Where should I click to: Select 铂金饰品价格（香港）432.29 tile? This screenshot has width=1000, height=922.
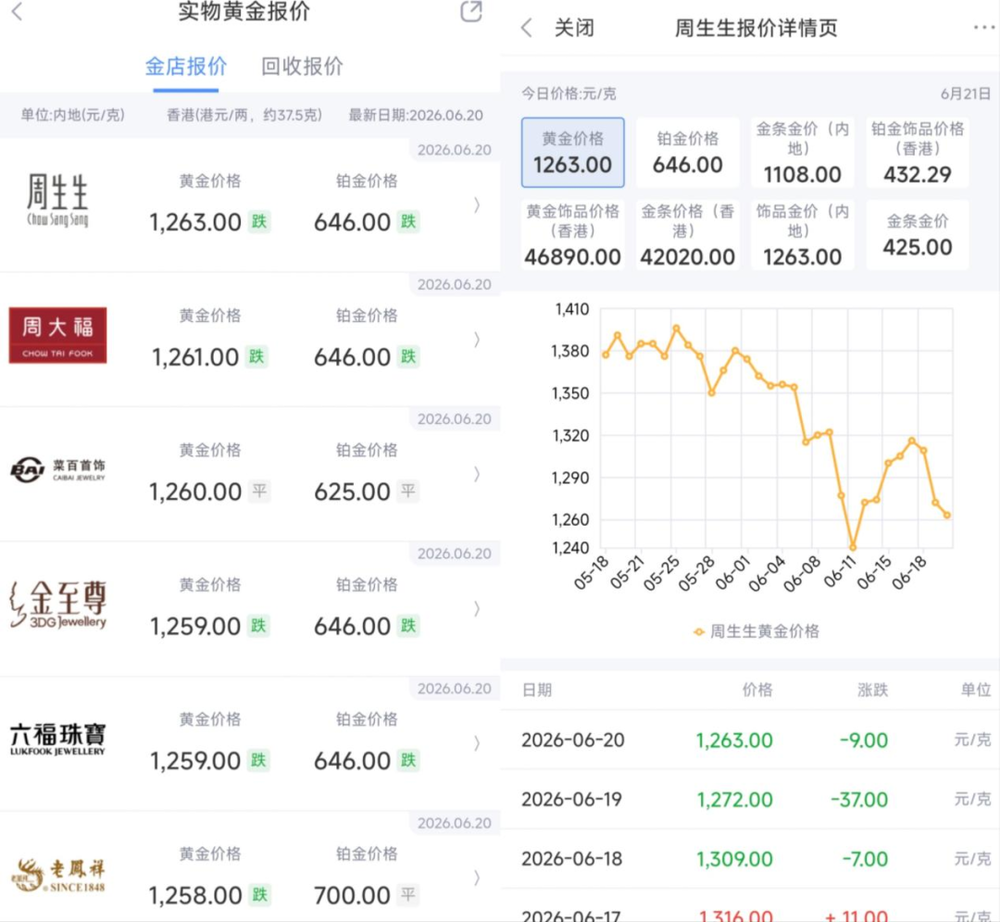click(917, 152)
